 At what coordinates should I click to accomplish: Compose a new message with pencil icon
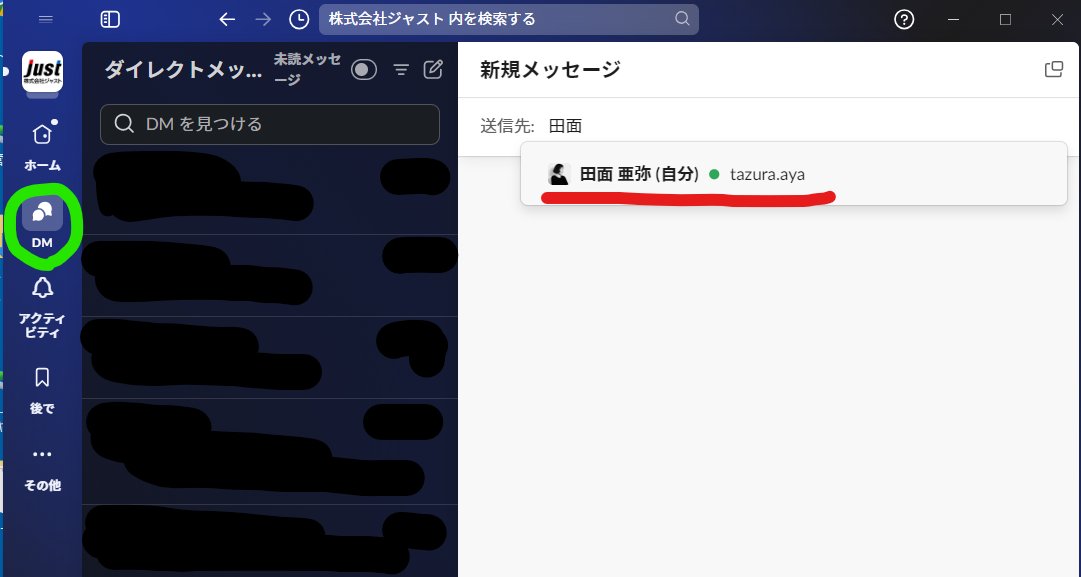point(433,69)
